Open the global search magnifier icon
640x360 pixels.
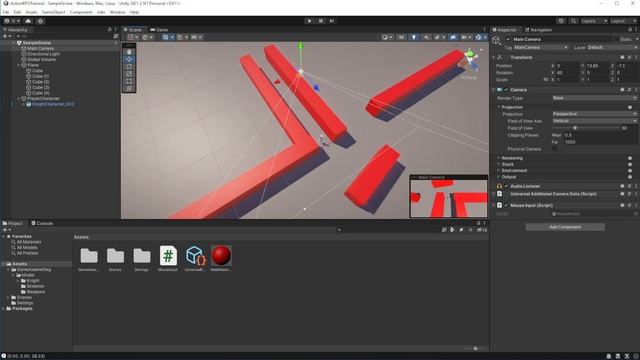[573, 21]
